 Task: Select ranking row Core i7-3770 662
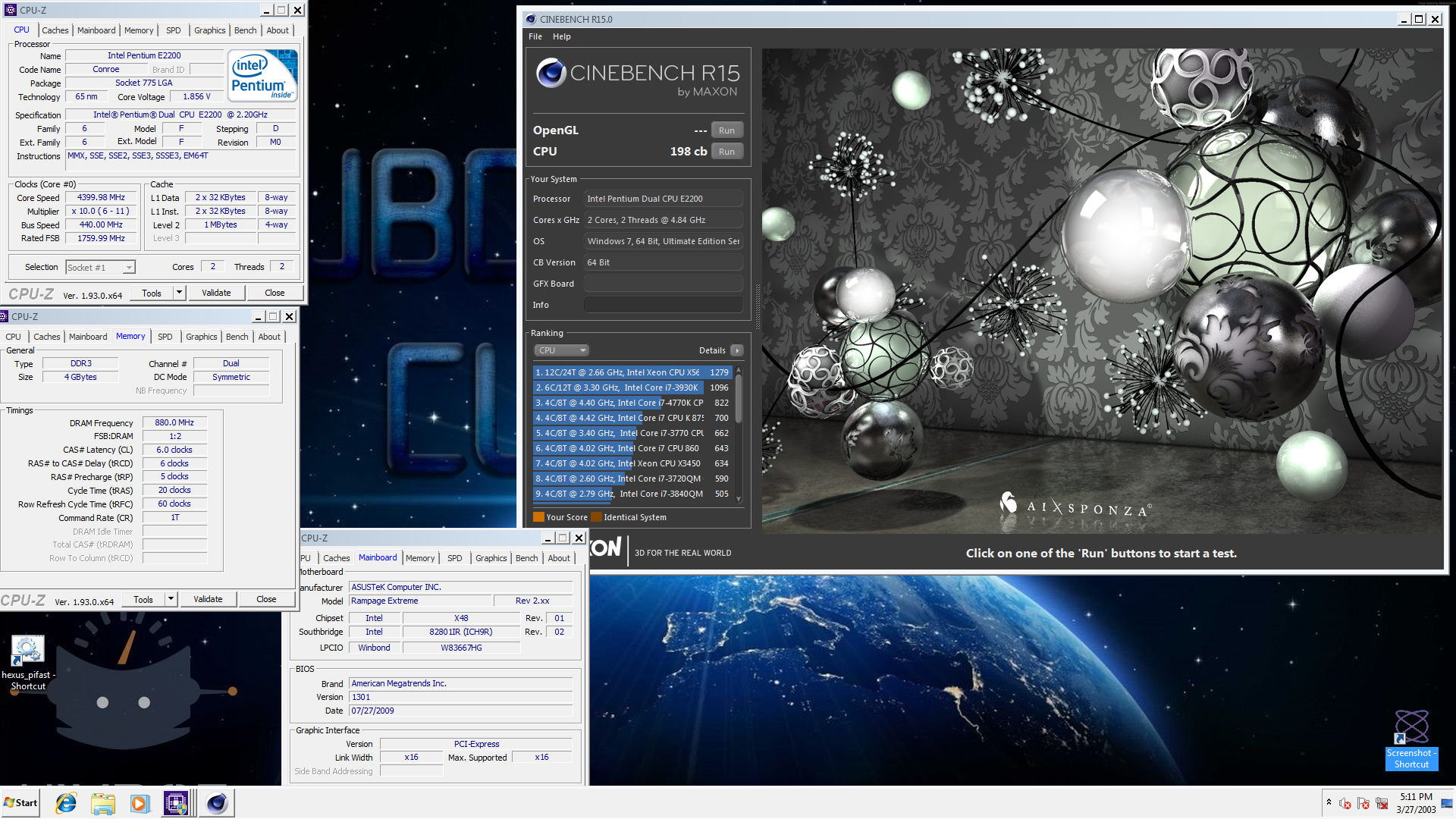632,433
